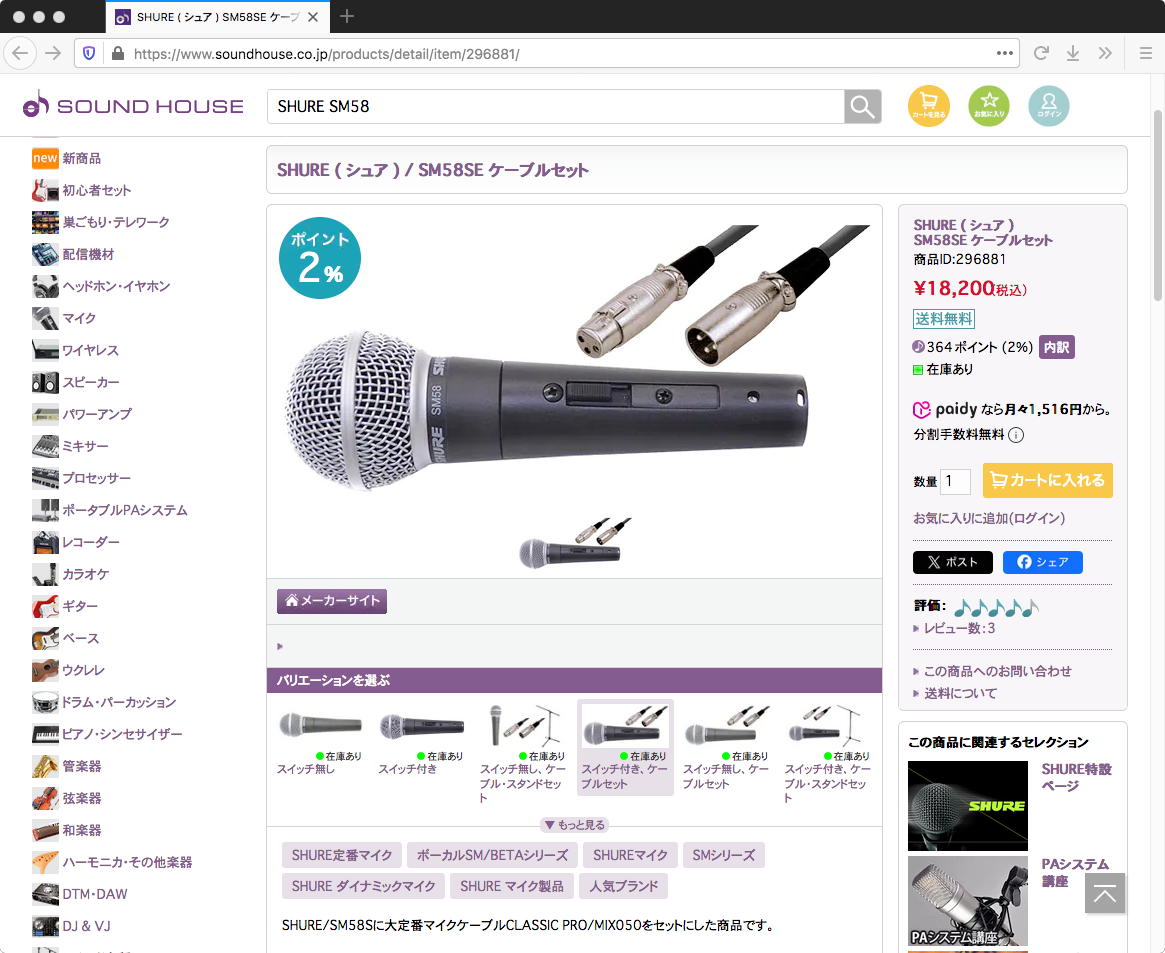The image size is (1165, 953).
Task: Open ミキサー category
Action: [71, 446]
